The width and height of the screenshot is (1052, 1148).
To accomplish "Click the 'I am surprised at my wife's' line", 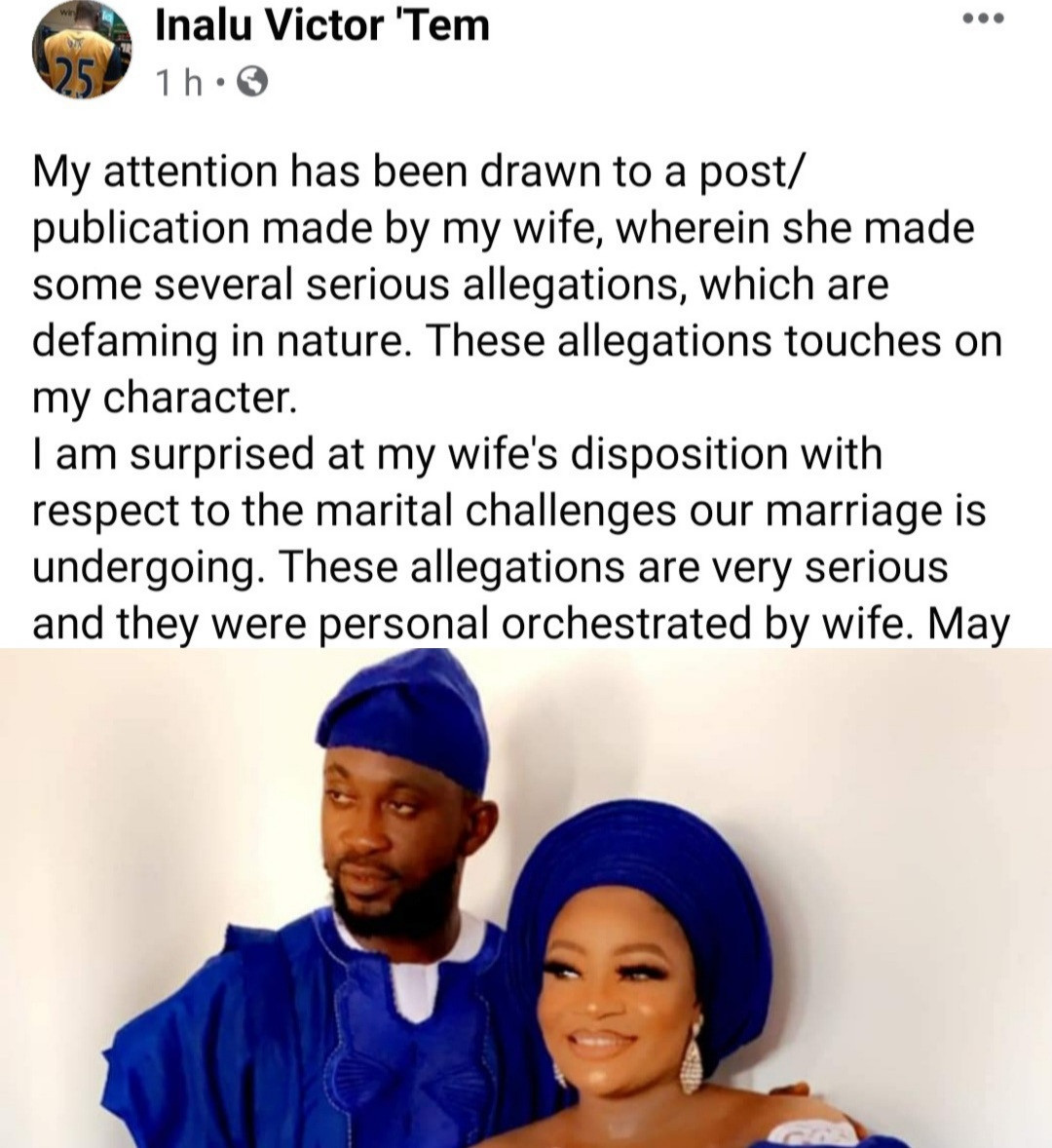I will tap(457, 454).
